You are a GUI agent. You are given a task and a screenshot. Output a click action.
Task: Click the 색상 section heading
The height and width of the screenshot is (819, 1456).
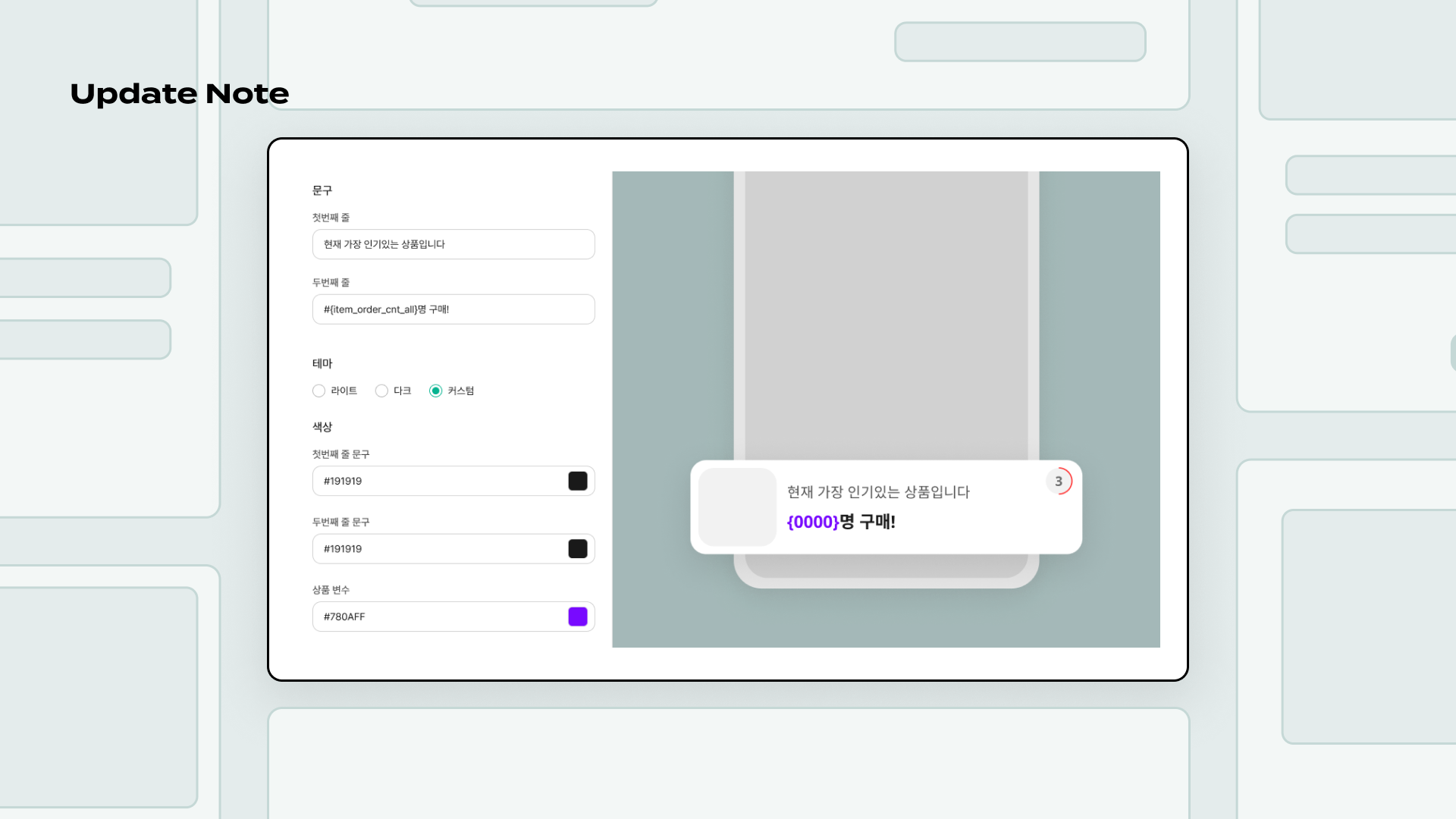[322, 427]
